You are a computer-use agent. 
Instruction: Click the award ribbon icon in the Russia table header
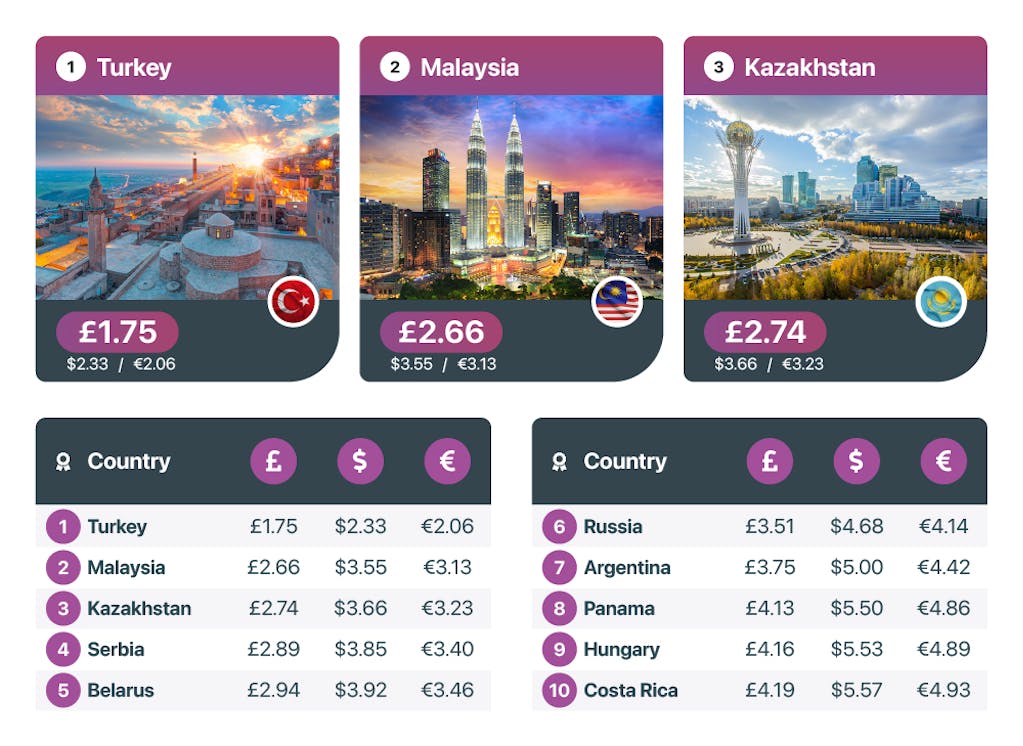[x=560, y=462]
